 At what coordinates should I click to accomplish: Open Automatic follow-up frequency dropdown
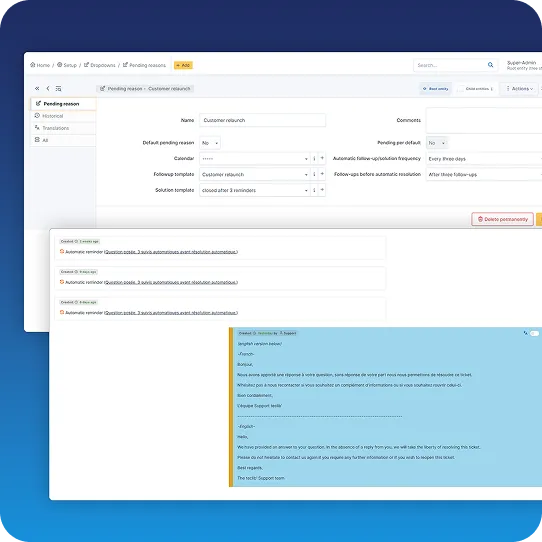tap(484, 159)
